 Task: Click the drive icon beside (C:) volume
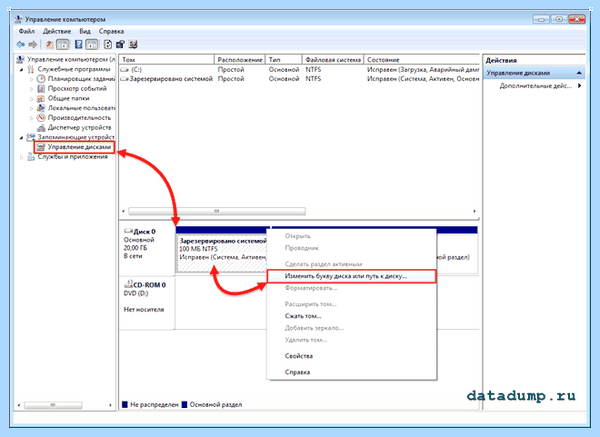[124, 70]
